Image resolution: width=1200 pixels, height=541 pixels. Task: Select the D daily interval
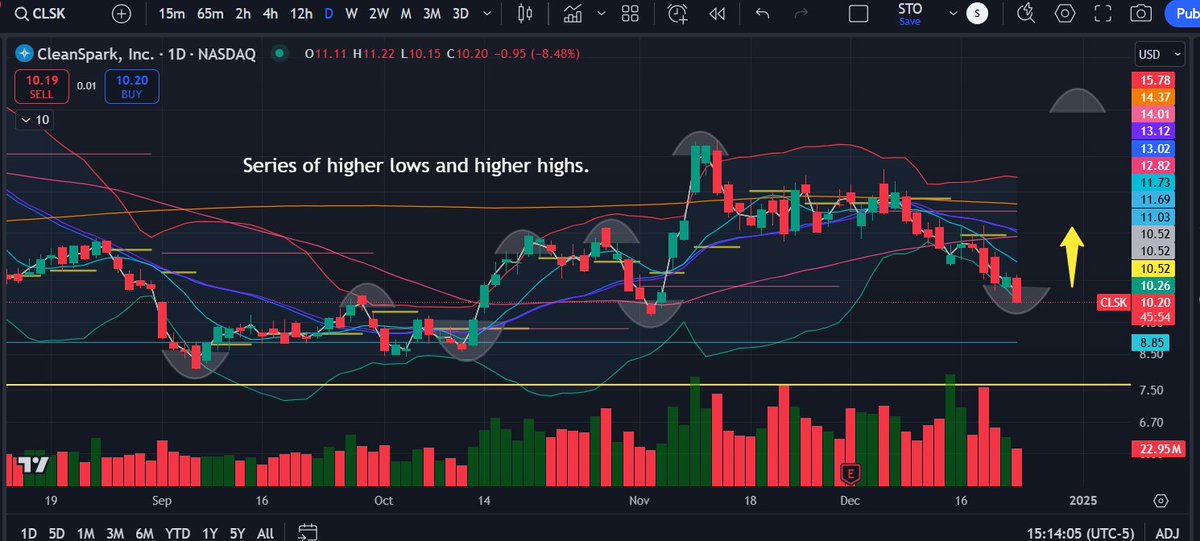click(x=330, y=14)
